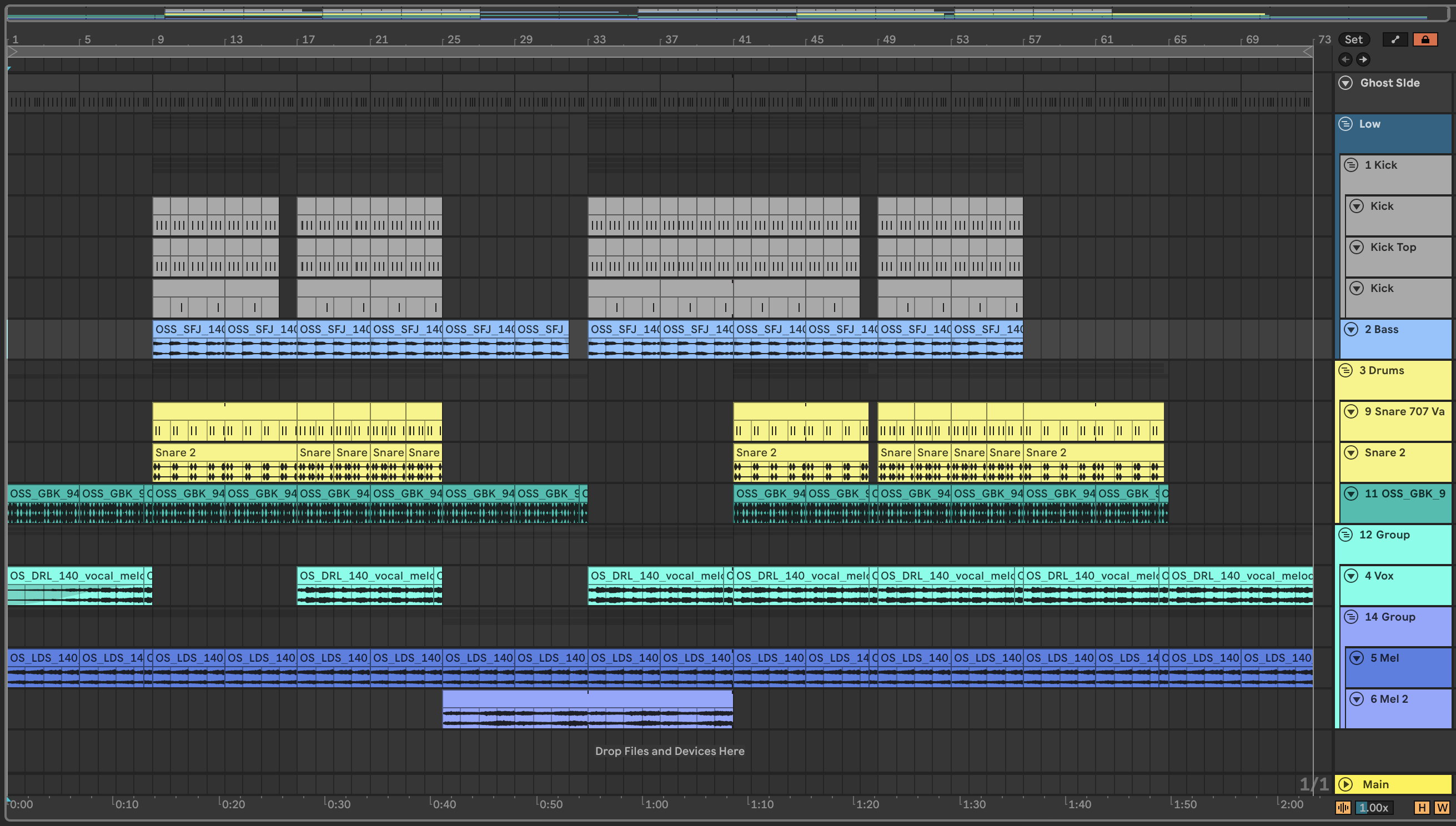
Task: Select the Kick Top track name
Action: pyautogui.click(x=1393, y=248)
